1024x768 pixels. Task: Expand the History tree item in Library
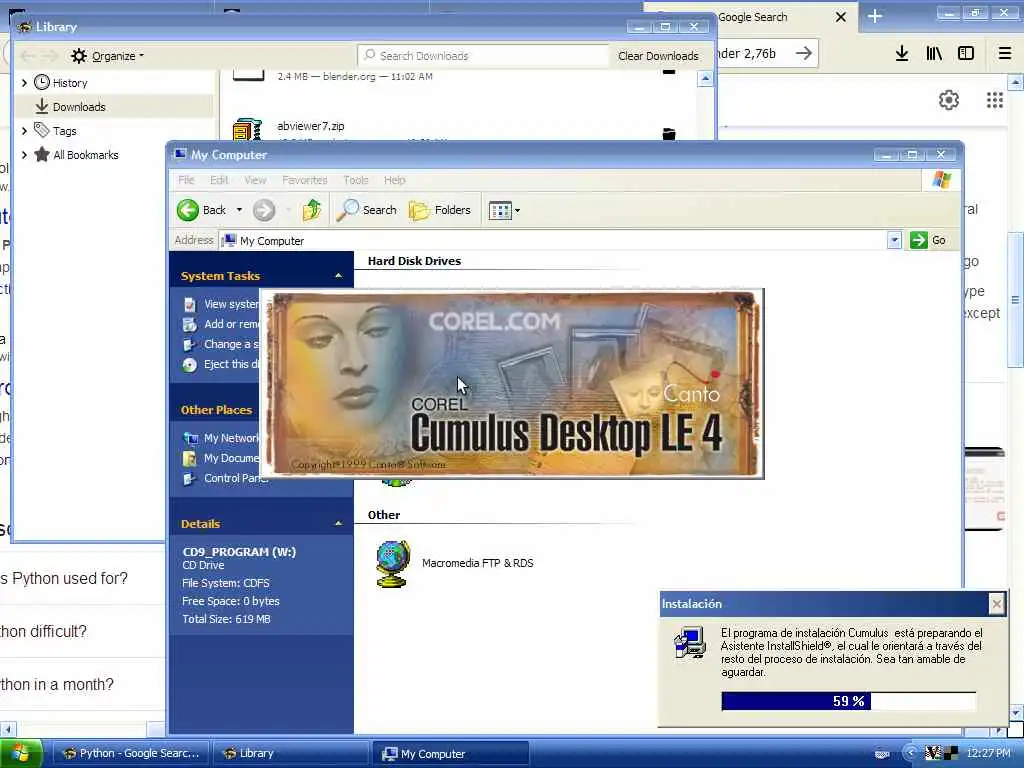(x=24, y=83)
